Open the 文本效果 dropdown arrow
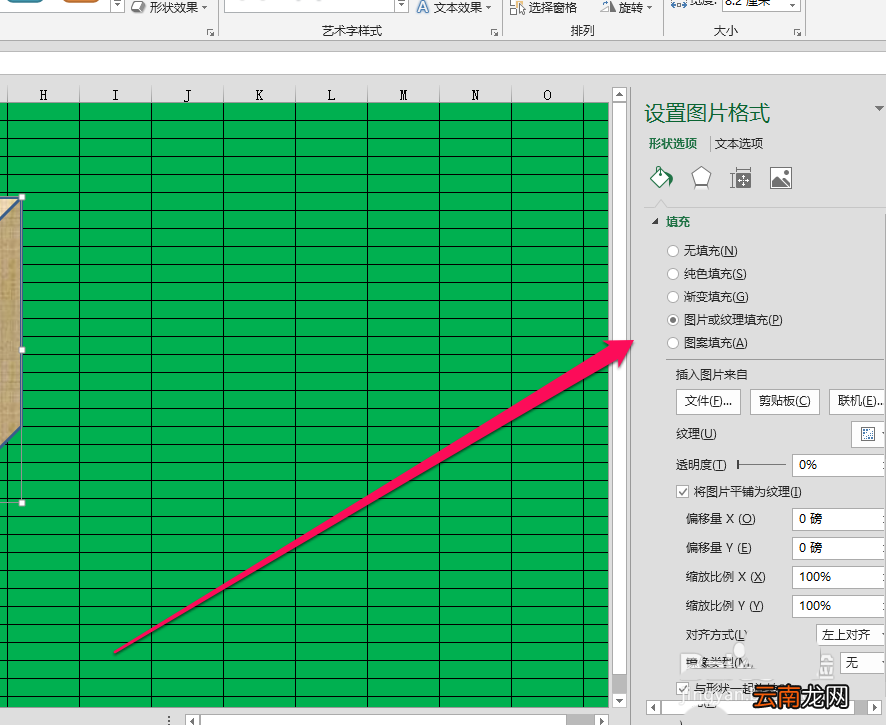The height and width of the screenshot is (725, 886). click(x=488, y=8)
